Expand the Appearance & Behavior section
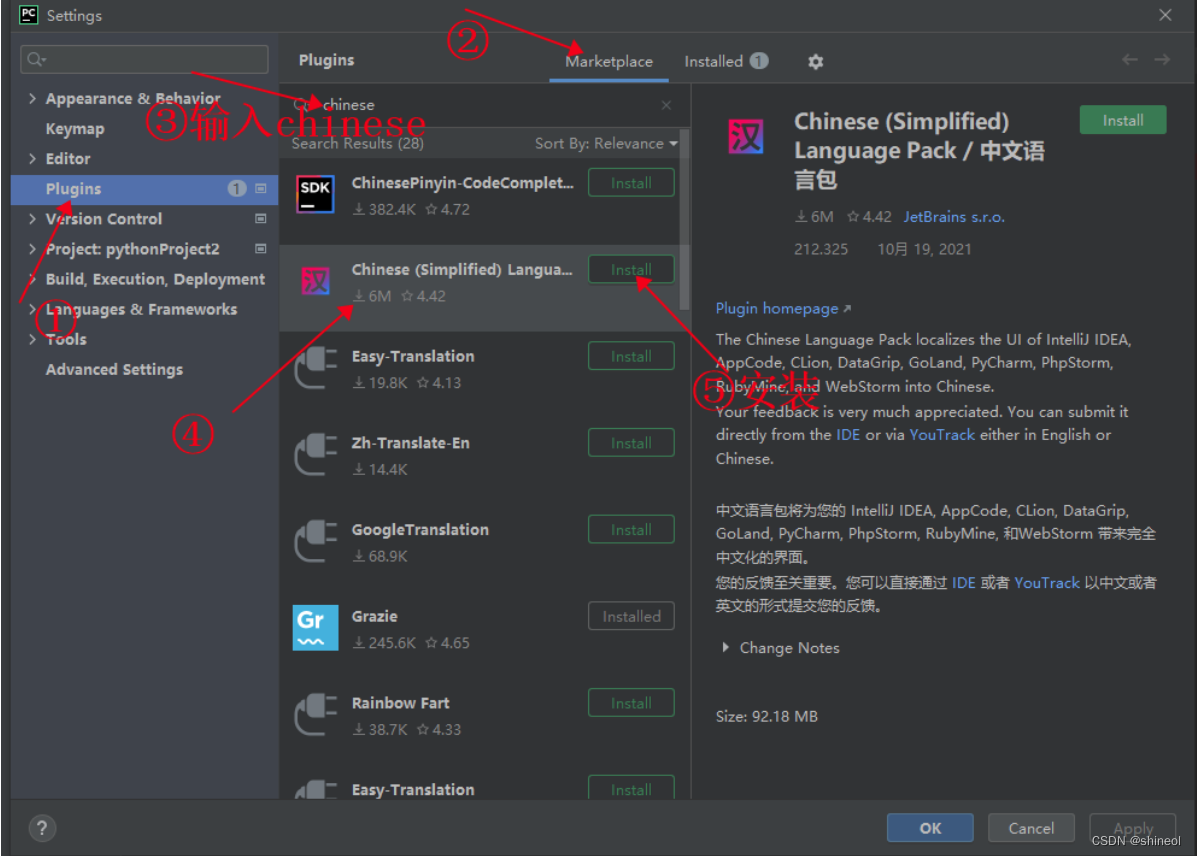Image resolution: width=1197 pixels, height=856 pixels. [32, 98]
